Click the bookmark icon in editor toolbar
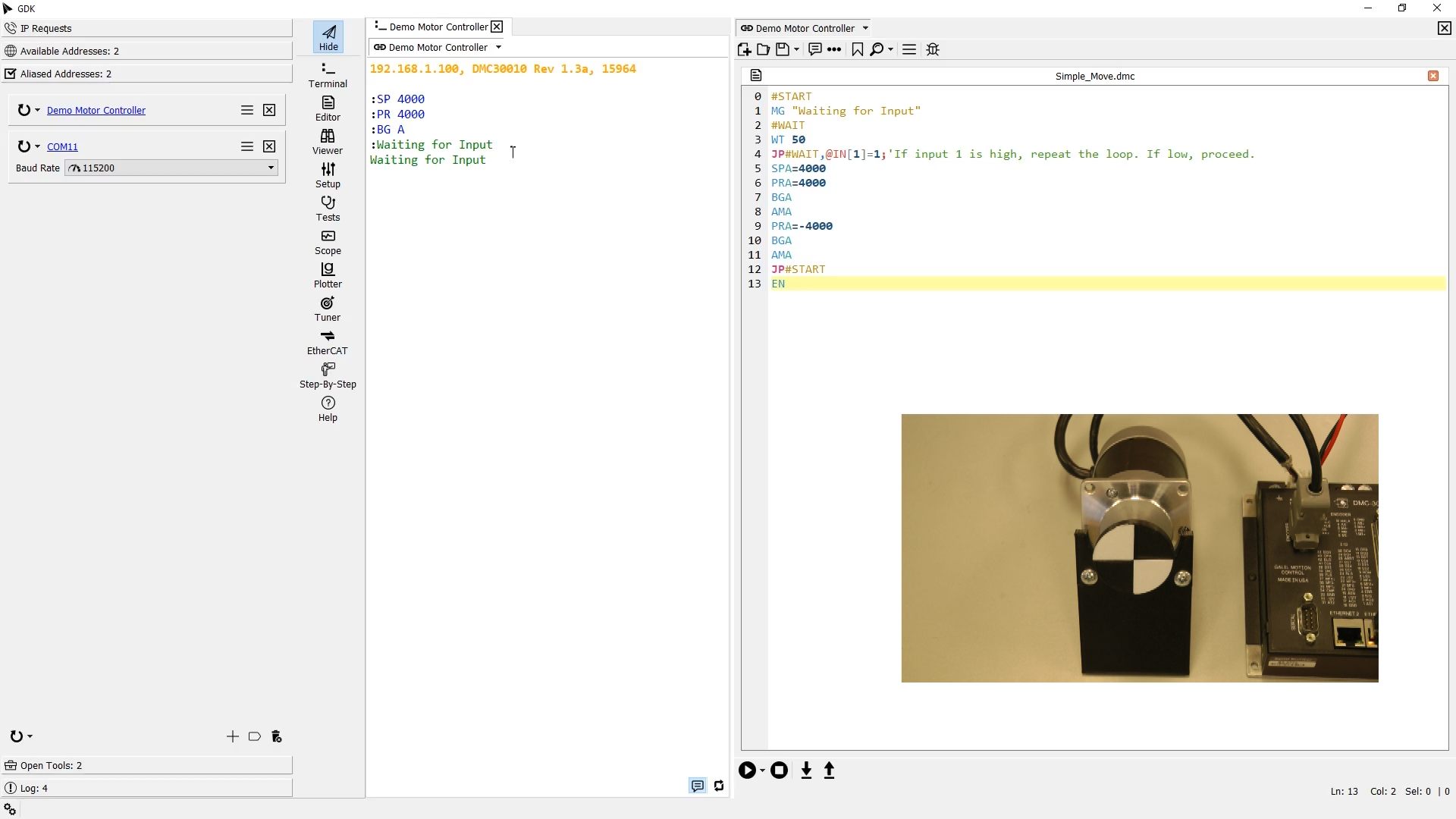Screen dimensions: 1456x819 click(857, 49)
